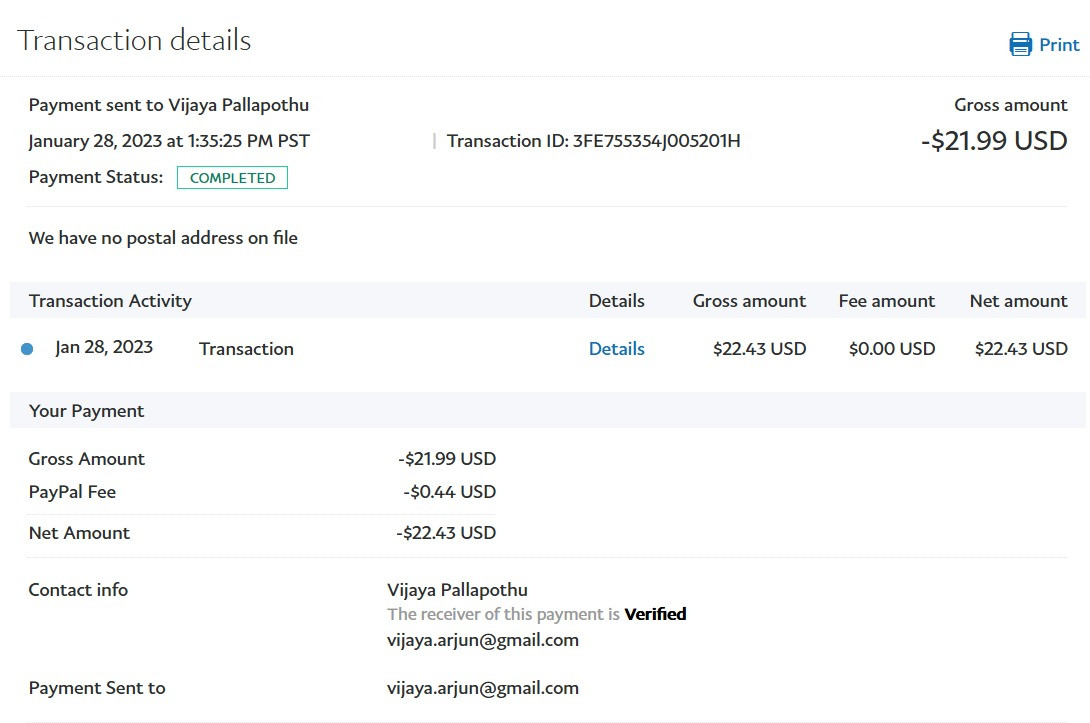Click the printer icon
Screen dimensions: 1090x723
tap(1020, 44)
